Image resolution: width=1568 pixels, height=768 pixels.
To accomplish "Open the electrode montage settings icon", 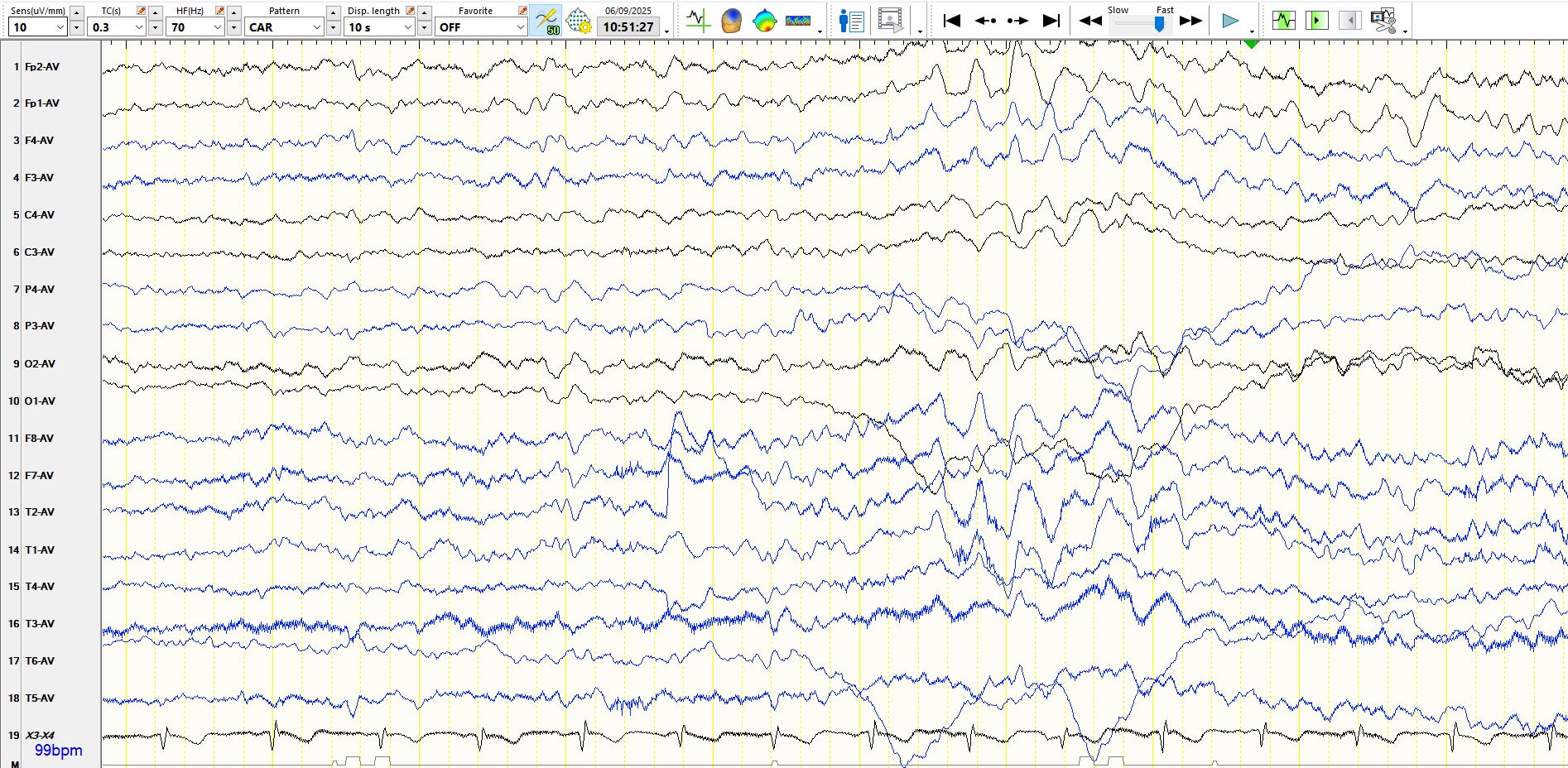I will [x=578, y=21].
